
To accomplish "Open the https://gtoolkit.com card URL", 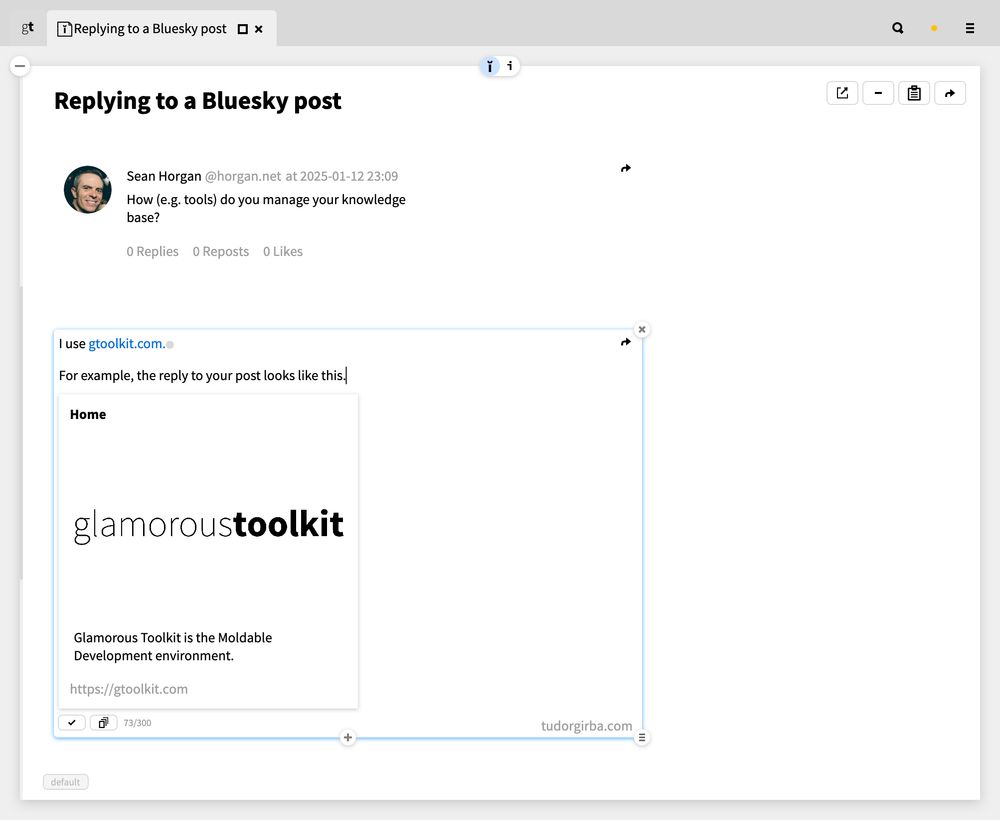I will tap(129, 689).
